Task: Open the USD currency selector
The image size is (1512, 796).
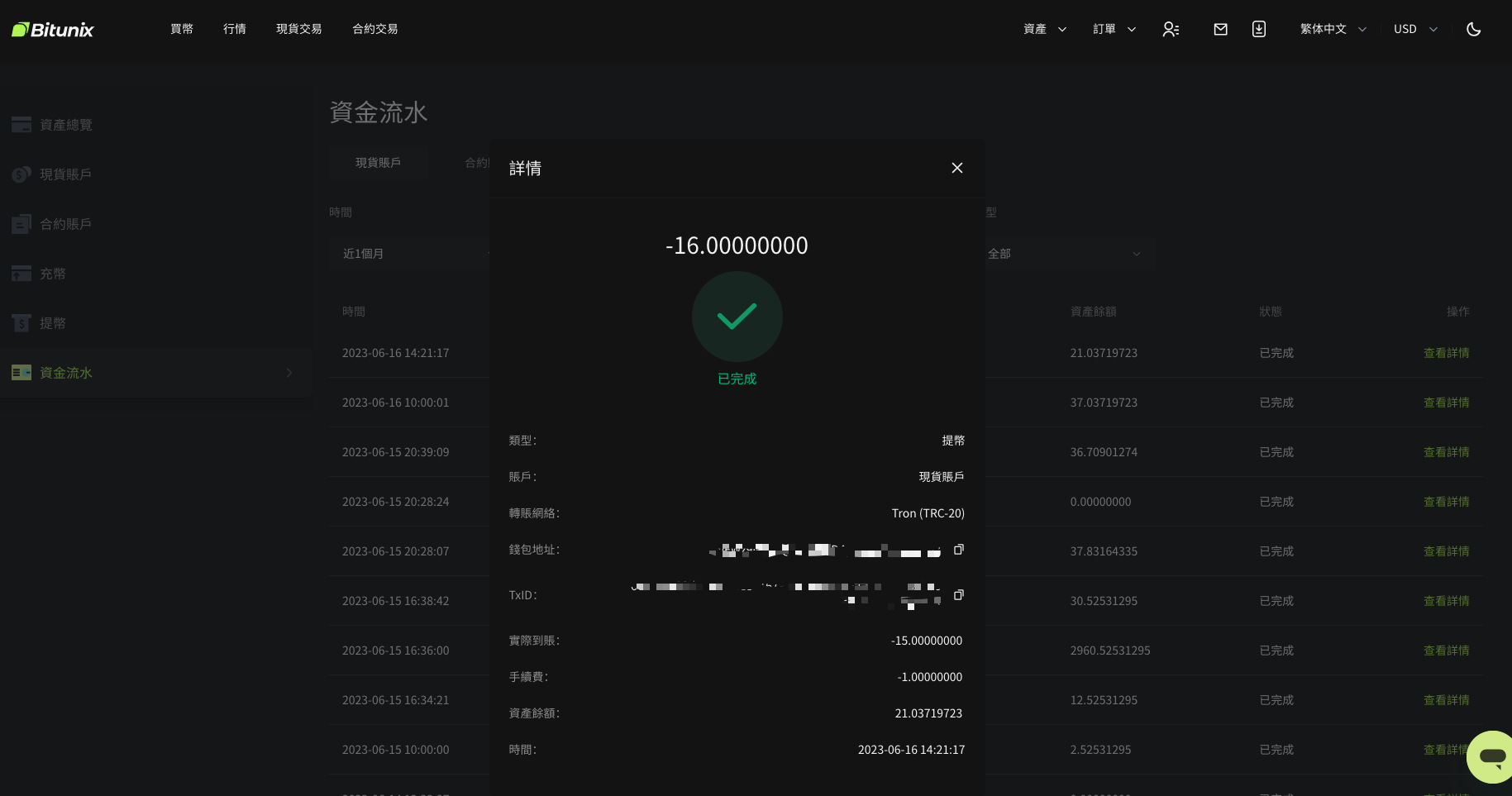Action: click(1416, 29)
